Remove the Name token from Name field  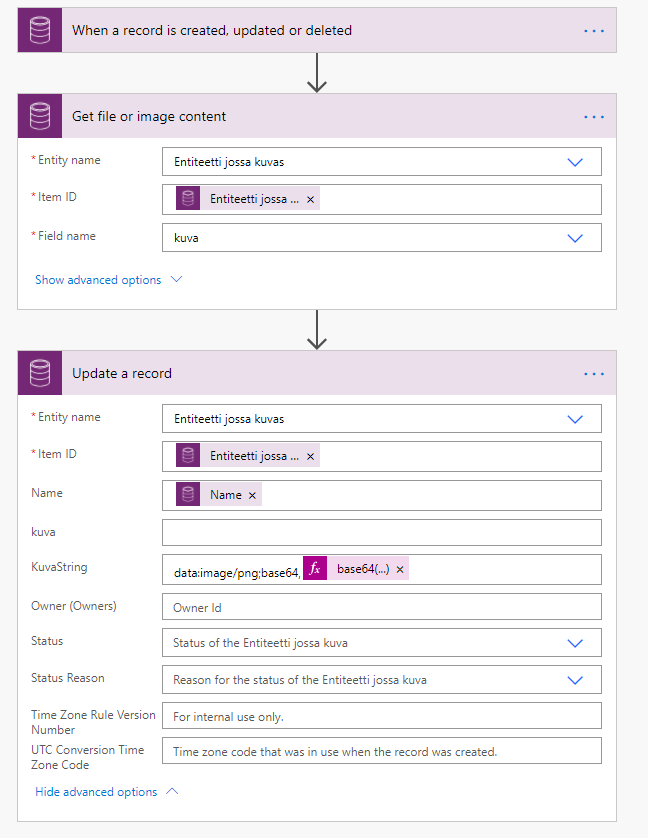point(252,495)
